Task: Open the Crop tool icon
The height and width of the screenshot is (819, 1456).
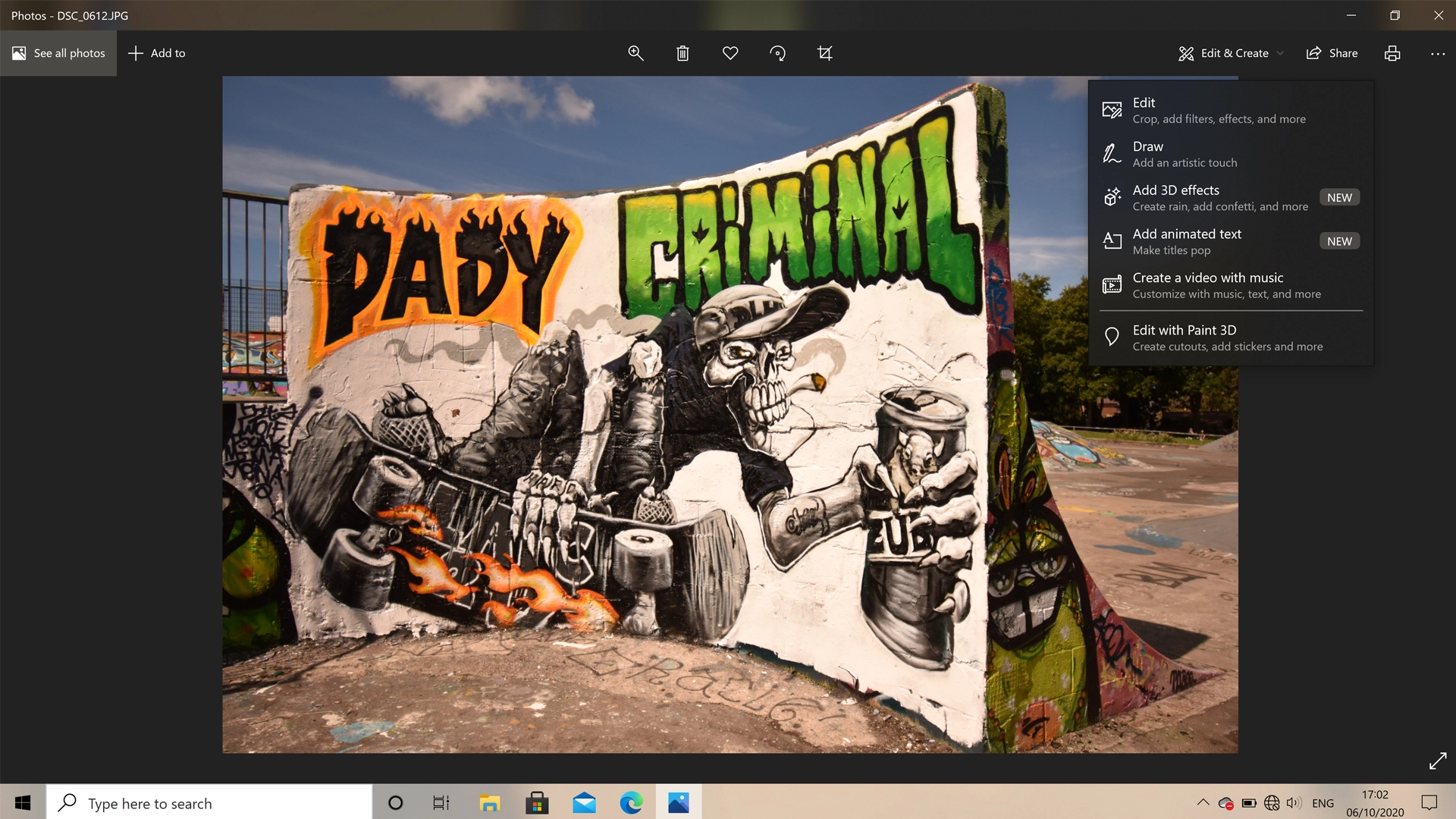Action: 824,53
